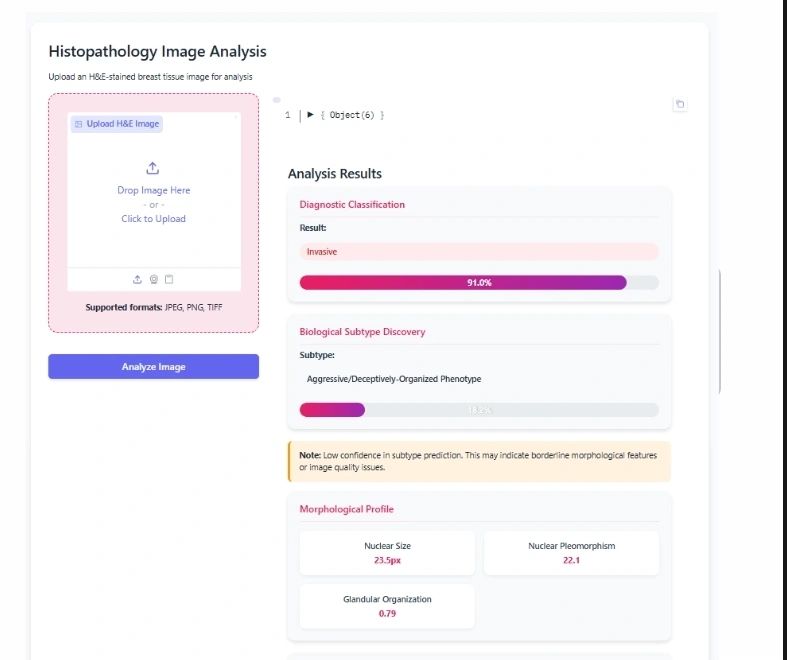This screenshot has height=660, width=787.
Task: Click the image icon in Upload H&E Image label
Action: [78, 124]
